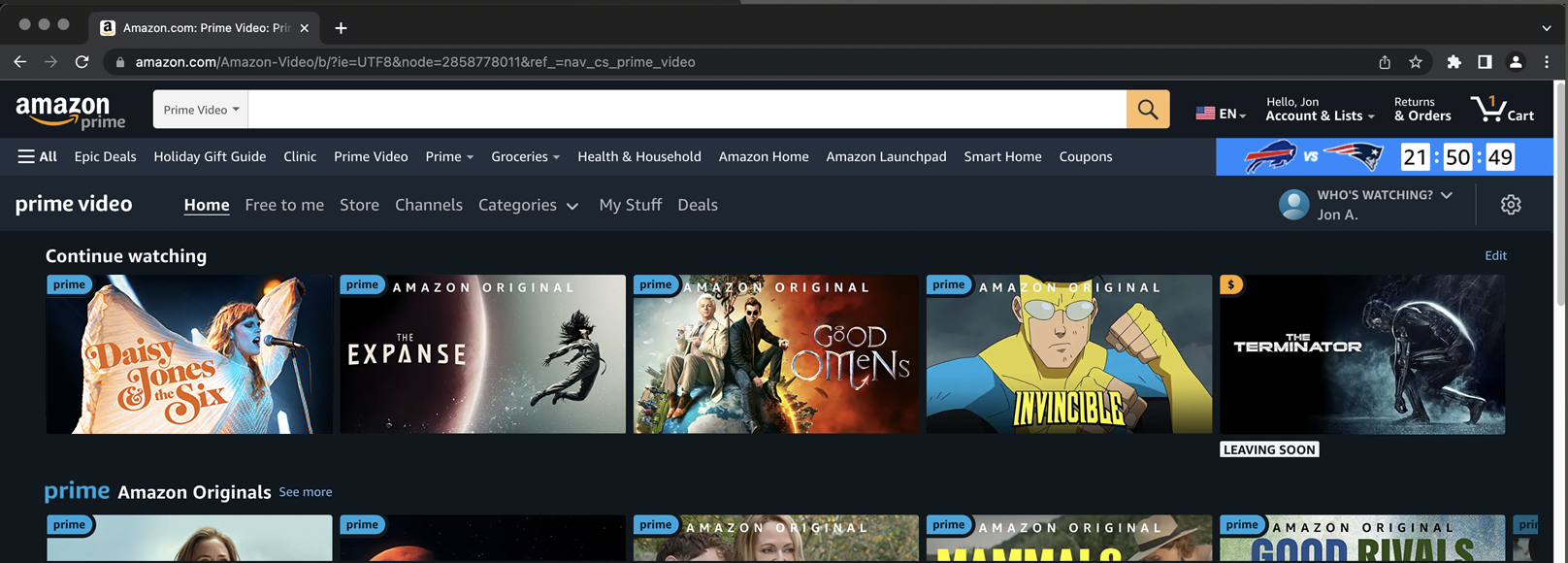
Task: Open a new browser tab
Action: coord(341,28)
